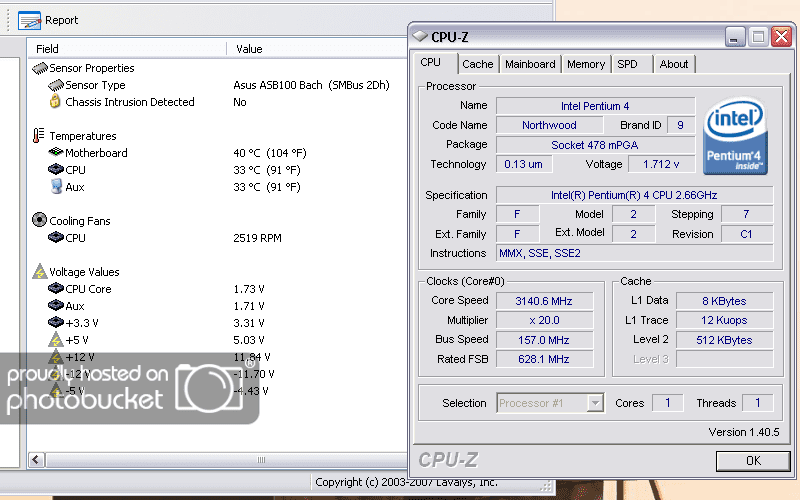Viewport: 800px width, 500px height.
Task: Click the Aux temperature sensor icon
Action: pos(56,186)
